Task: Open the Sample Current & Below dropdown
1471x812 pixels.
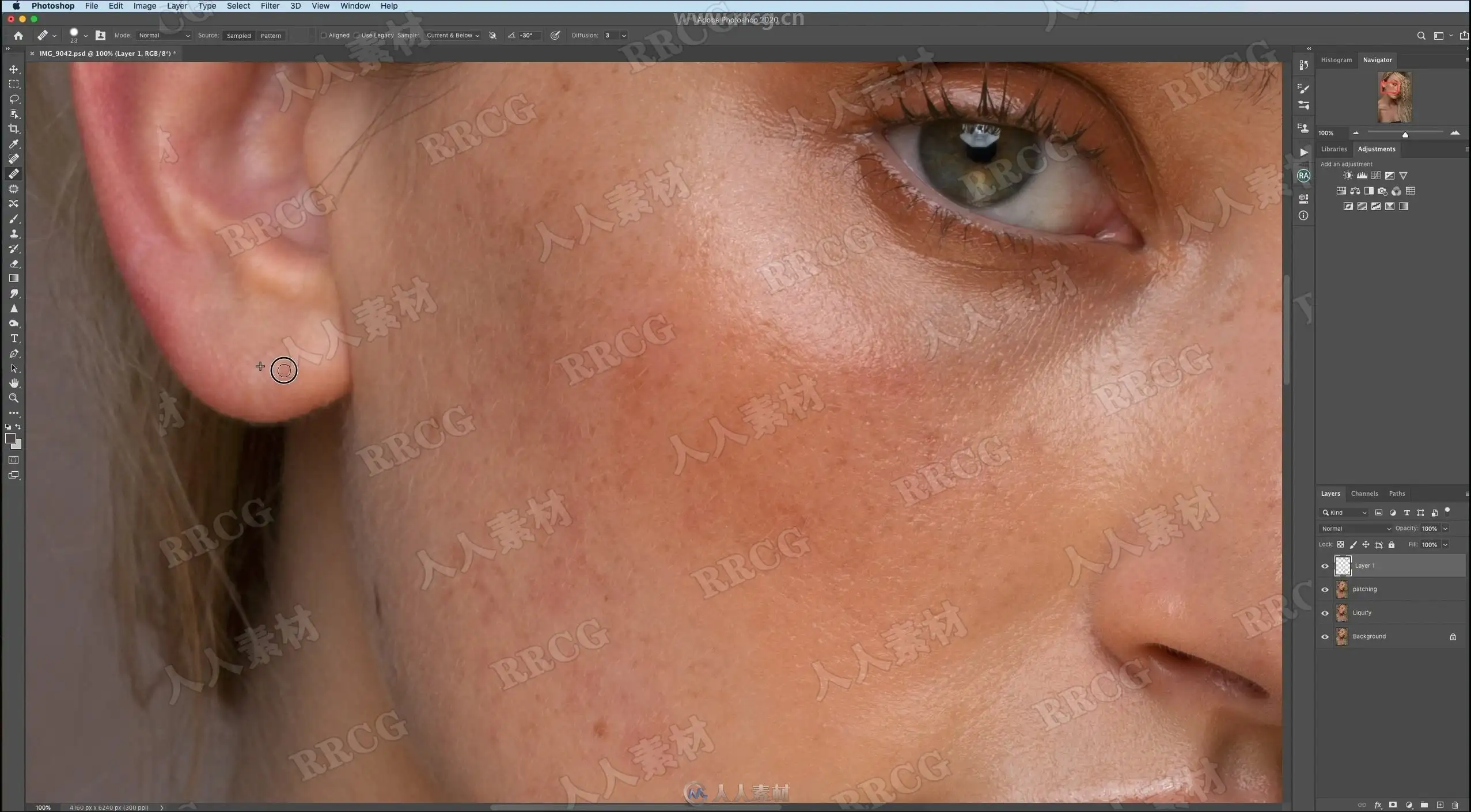Action: [452, 36]
